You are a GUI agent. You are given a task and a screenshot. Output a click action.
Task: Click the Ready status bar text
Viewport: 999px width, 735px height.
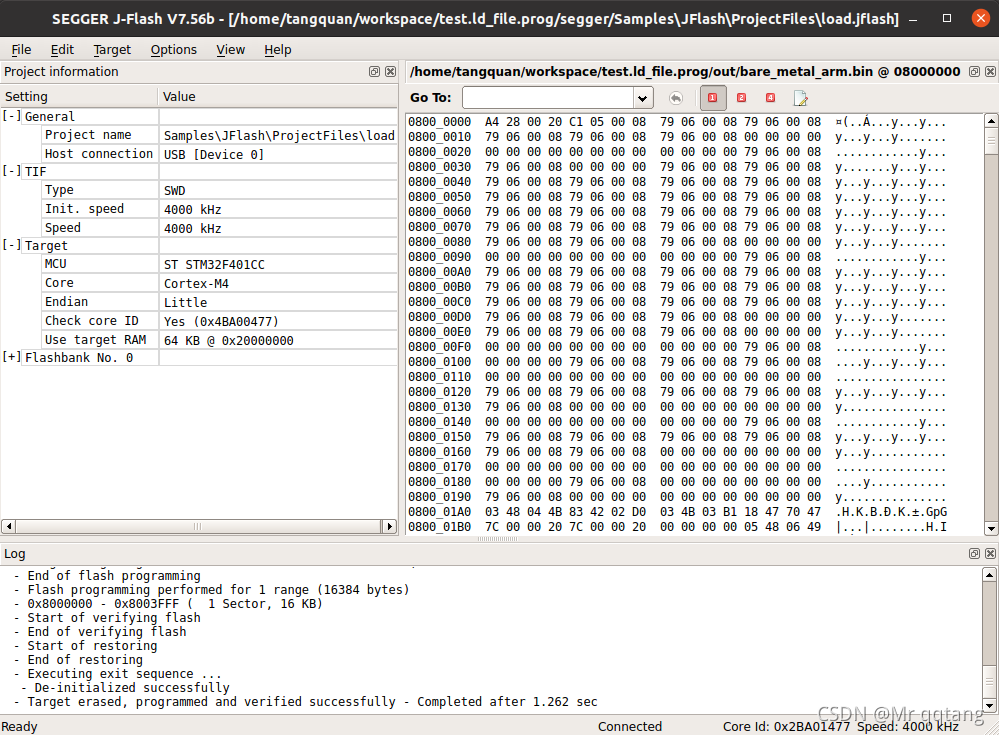coord(19,726)
